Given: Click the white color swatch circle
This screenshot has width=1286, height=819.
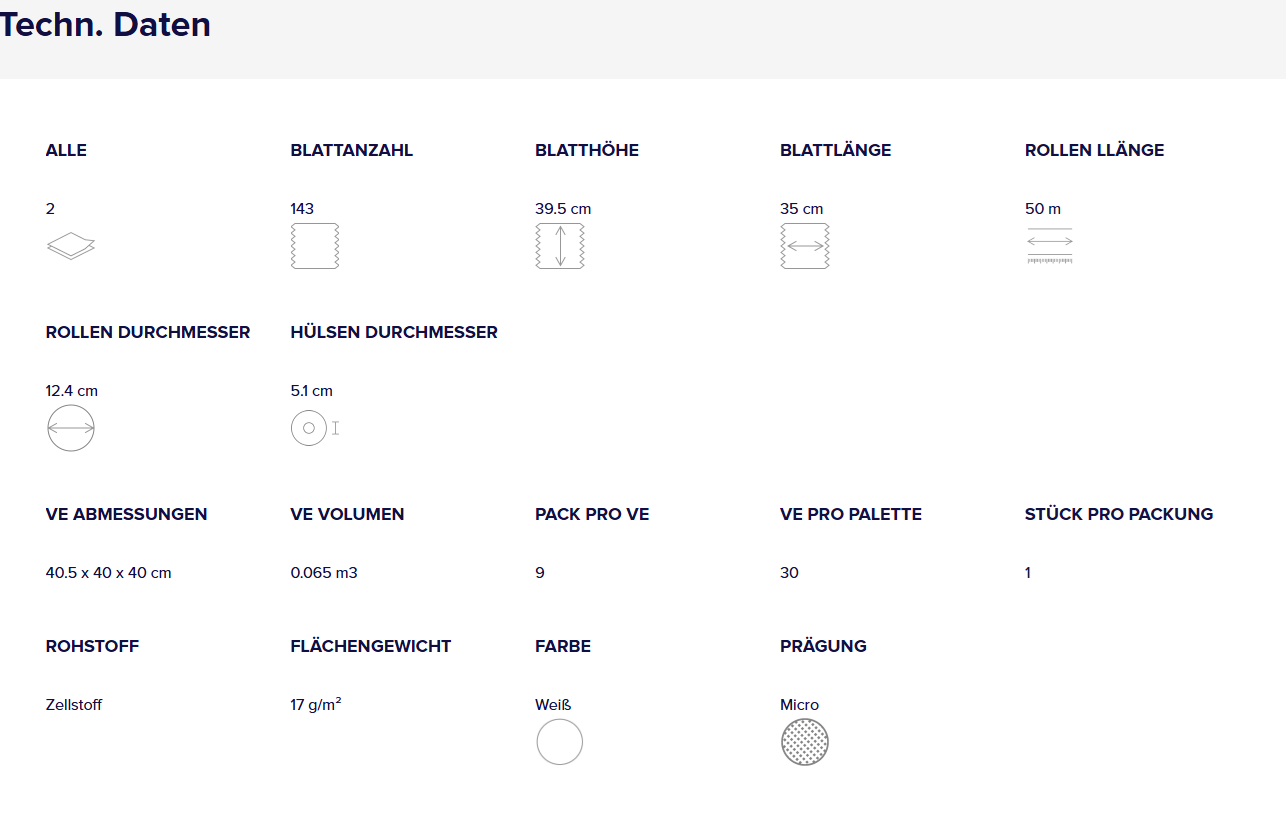Looking at the screenshot, I should click(560, 742).
